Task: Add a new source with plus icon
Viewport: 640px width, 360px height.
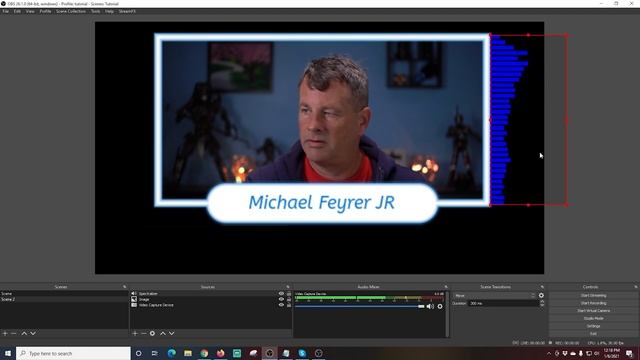Action: click(x=135, y=333)
